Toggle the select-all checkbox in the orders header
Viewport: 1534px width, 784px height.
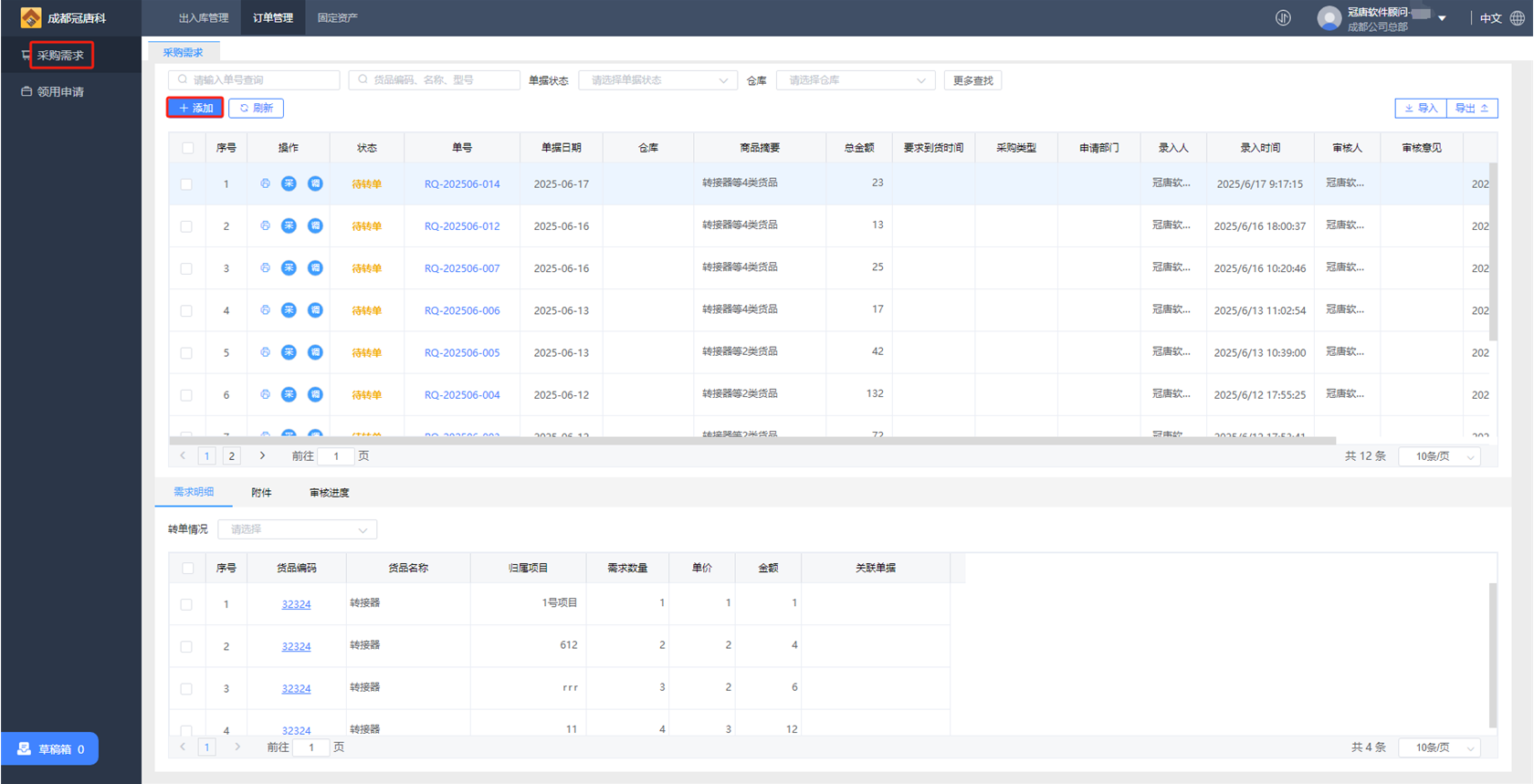click(187, 148)
